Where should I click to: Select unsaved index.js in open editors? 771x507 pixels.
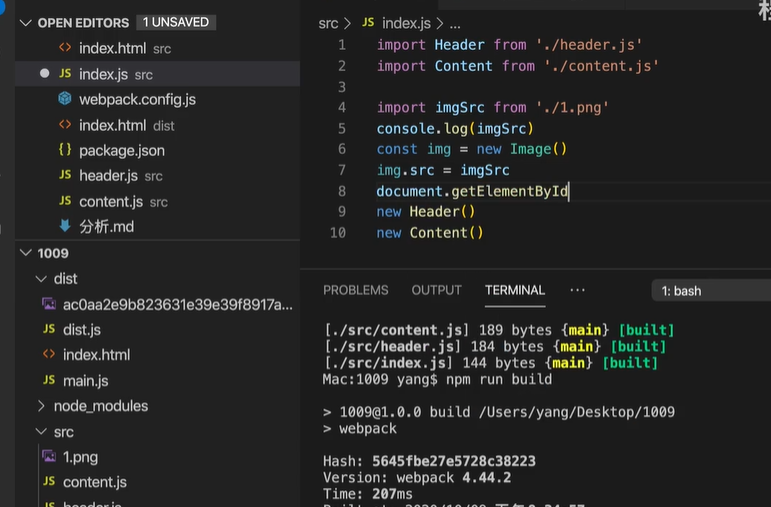pos(157,74)
